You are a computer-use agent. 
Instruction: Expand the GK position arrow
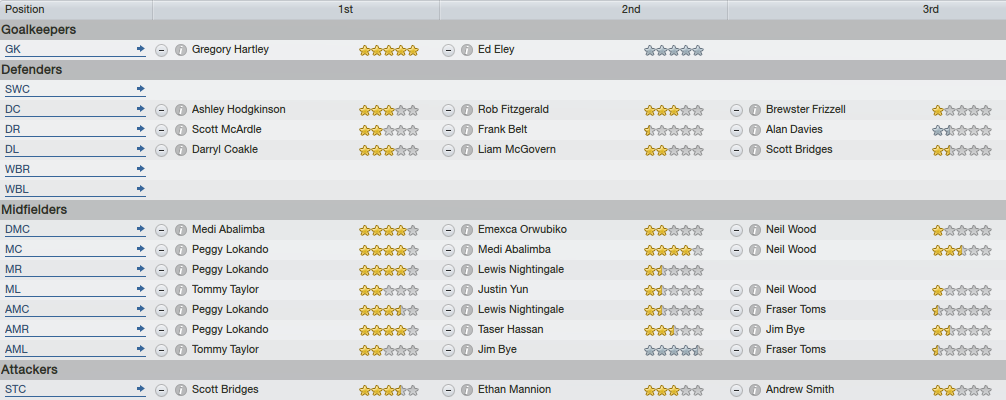tap(141, 49)
